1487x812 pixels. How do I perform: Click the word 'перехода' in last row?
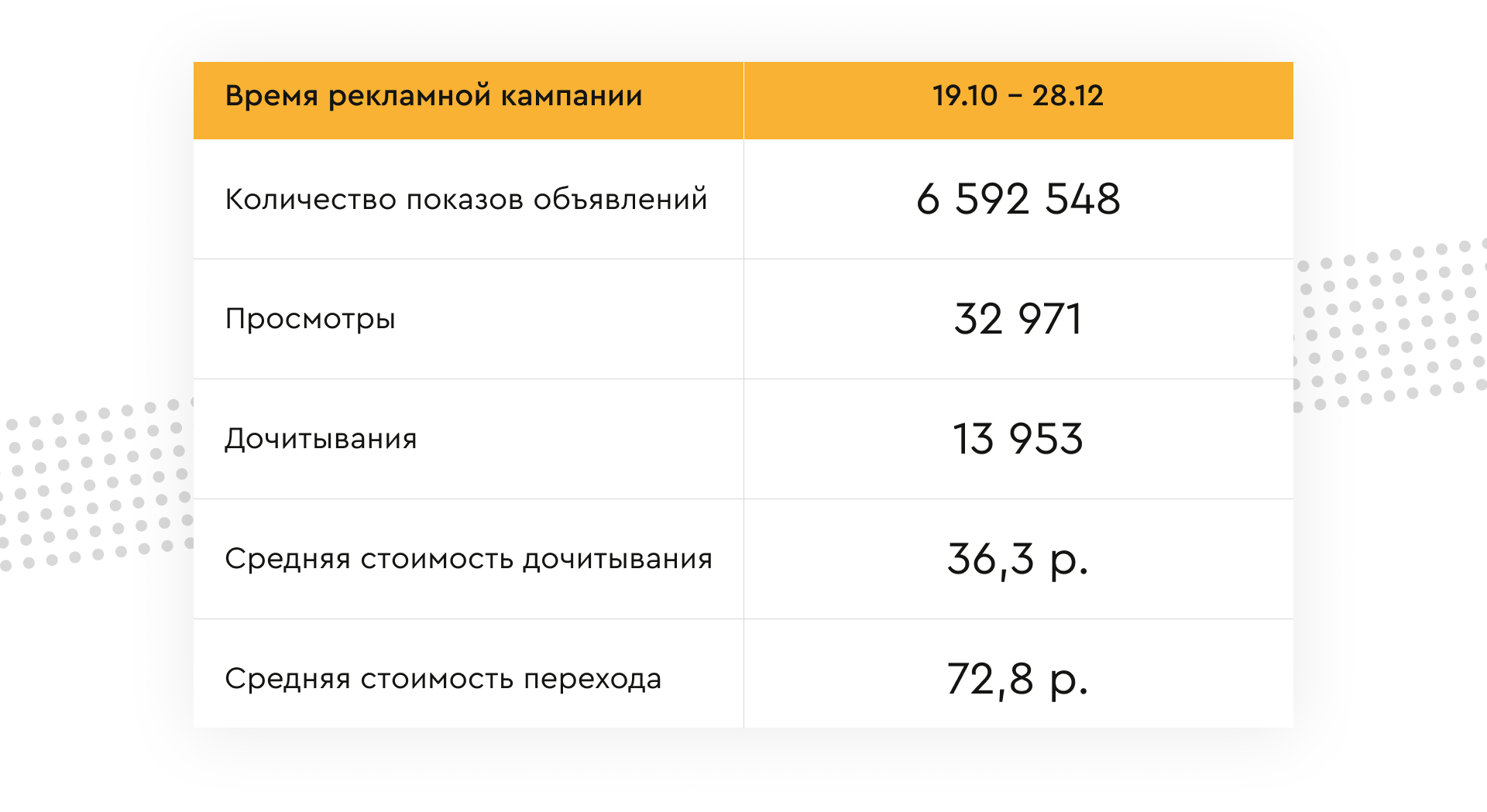point(592,680)
